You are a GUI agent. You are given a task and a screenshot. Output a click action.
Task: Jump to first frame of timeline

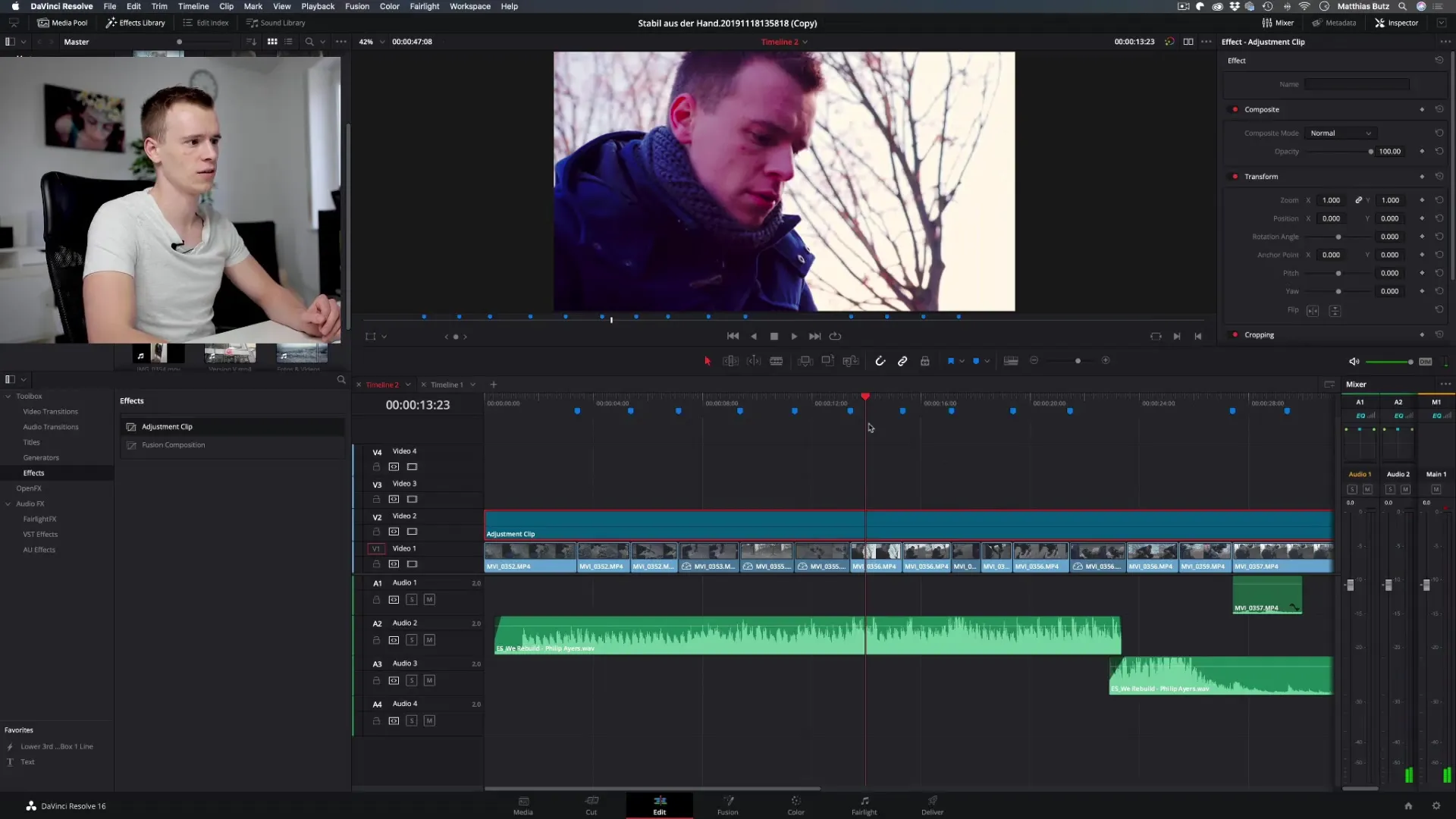(x=733, y=336)
